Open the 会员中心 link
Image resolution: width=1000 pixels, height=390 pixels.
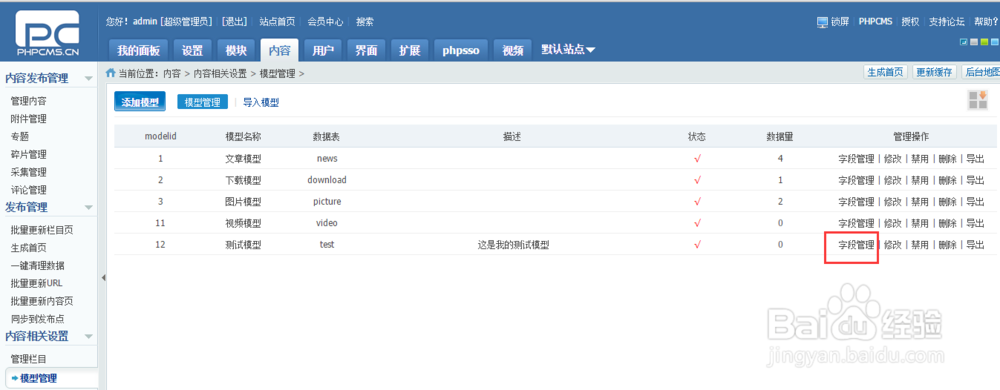(325, 22)
